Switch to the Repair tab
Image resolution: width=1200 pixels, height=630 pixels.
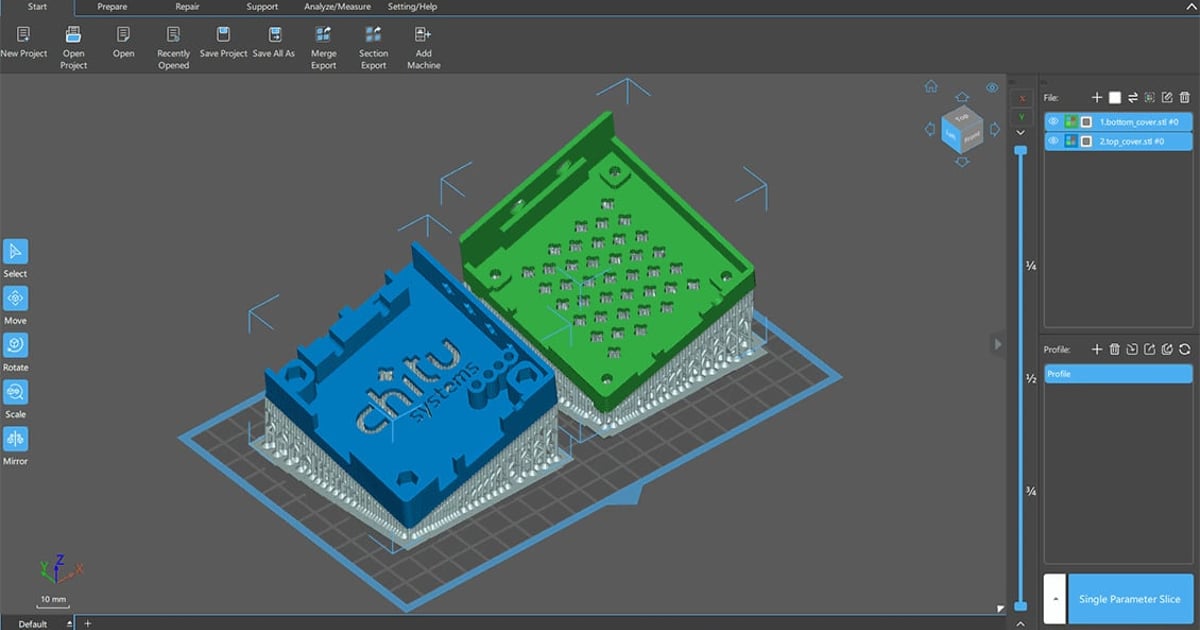click(187, 7)
